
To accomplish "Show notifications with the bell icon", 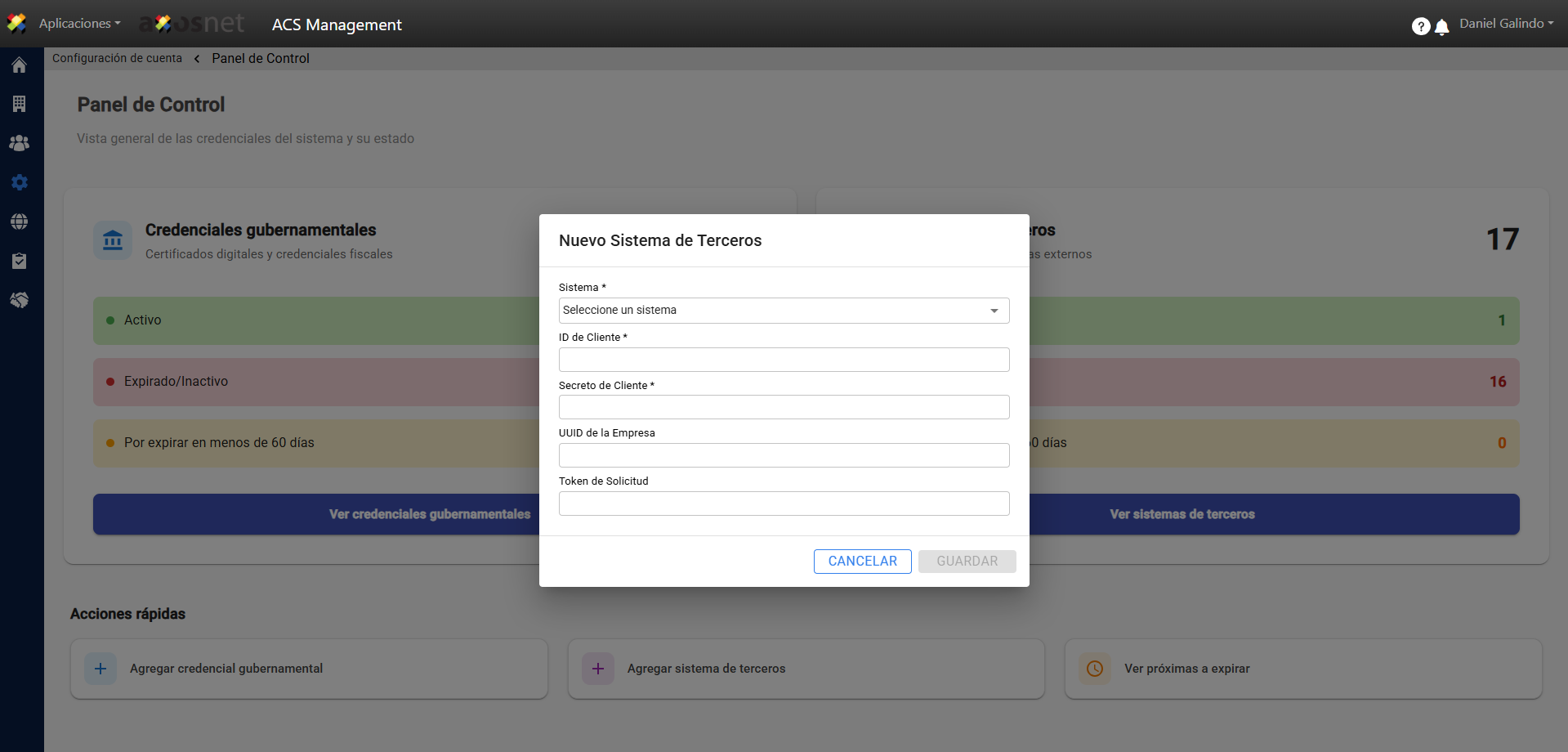I will (1442, 27).
